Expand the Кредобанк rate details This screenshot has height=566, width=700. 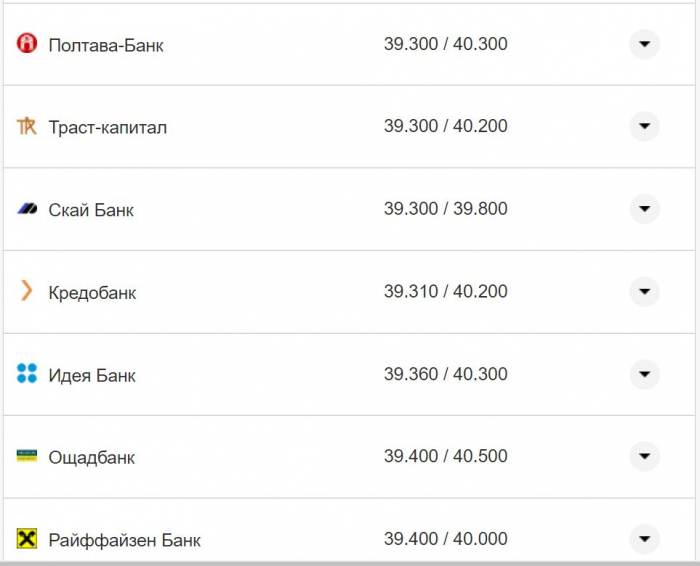644,291
